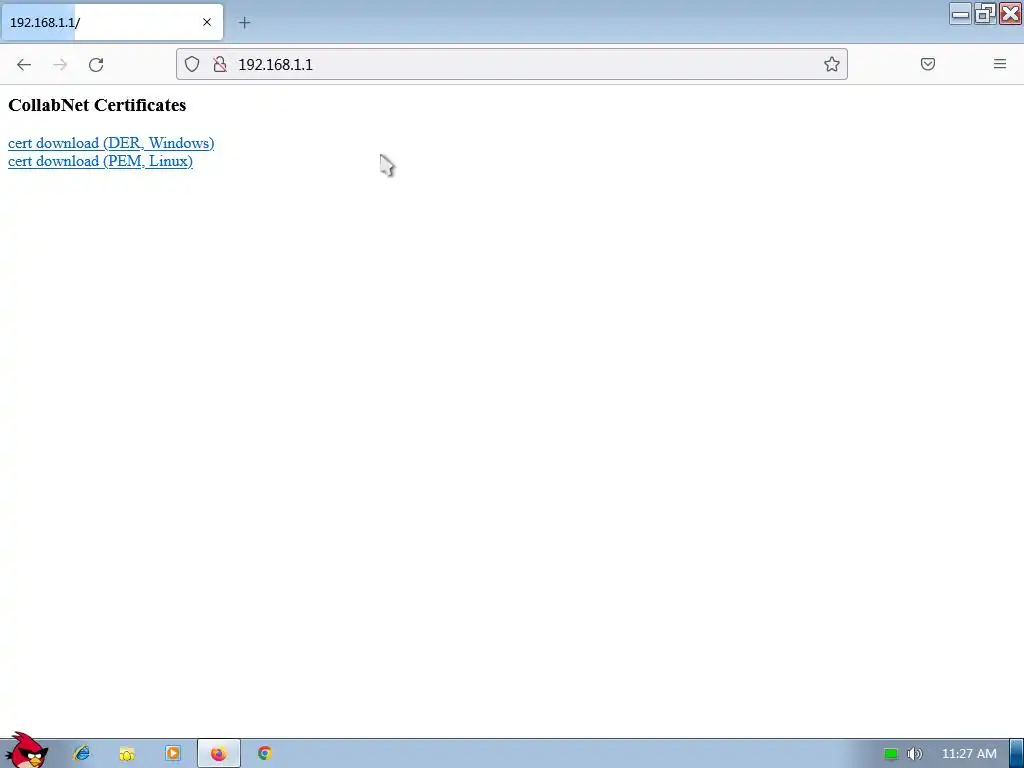The height and width of the screenshot is (768, 1024).
Task: Click the Show desktop strip
Action: click(1017, 754)
